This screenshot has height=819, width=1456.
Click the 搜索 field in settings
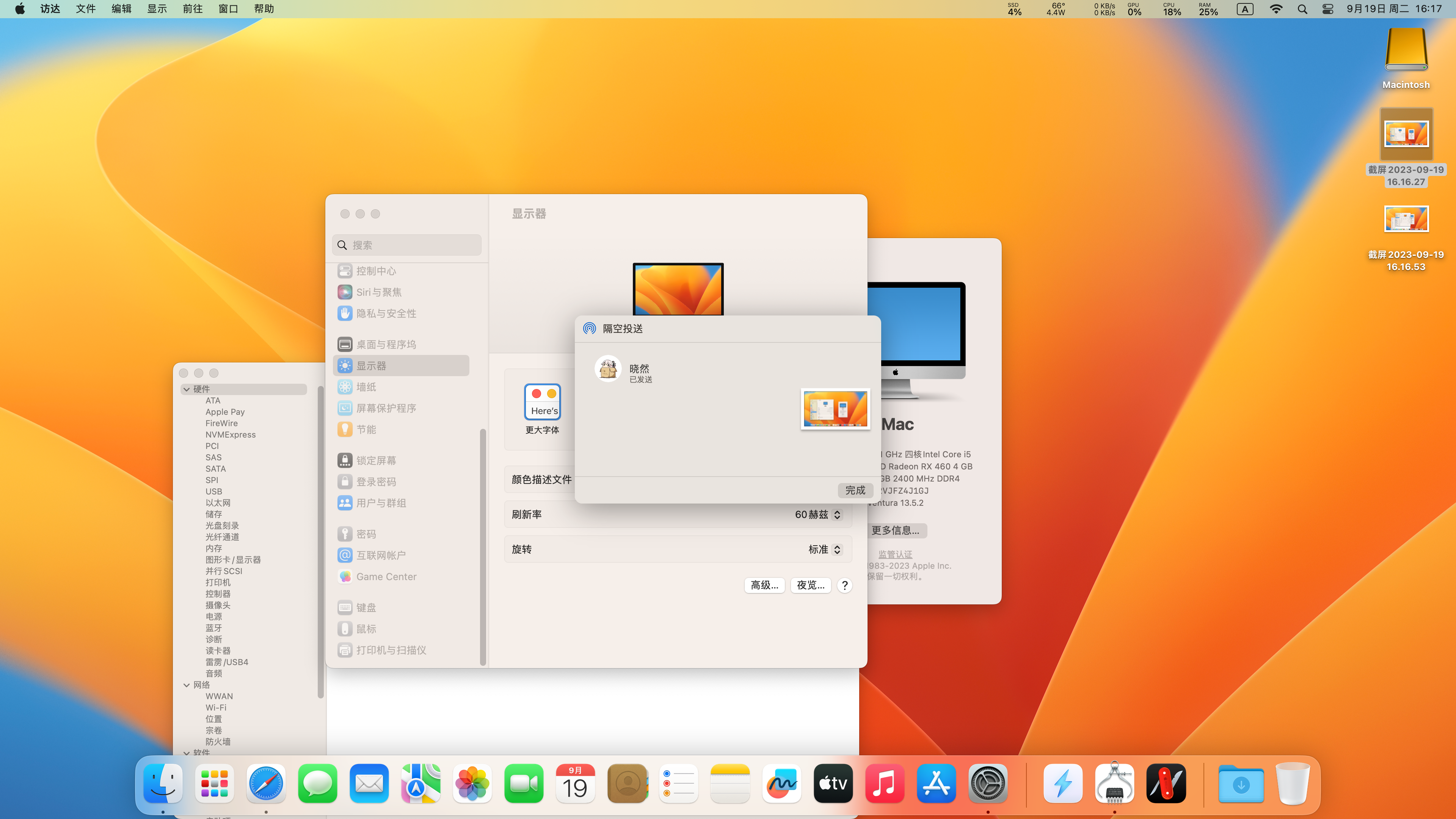point(407,245)
